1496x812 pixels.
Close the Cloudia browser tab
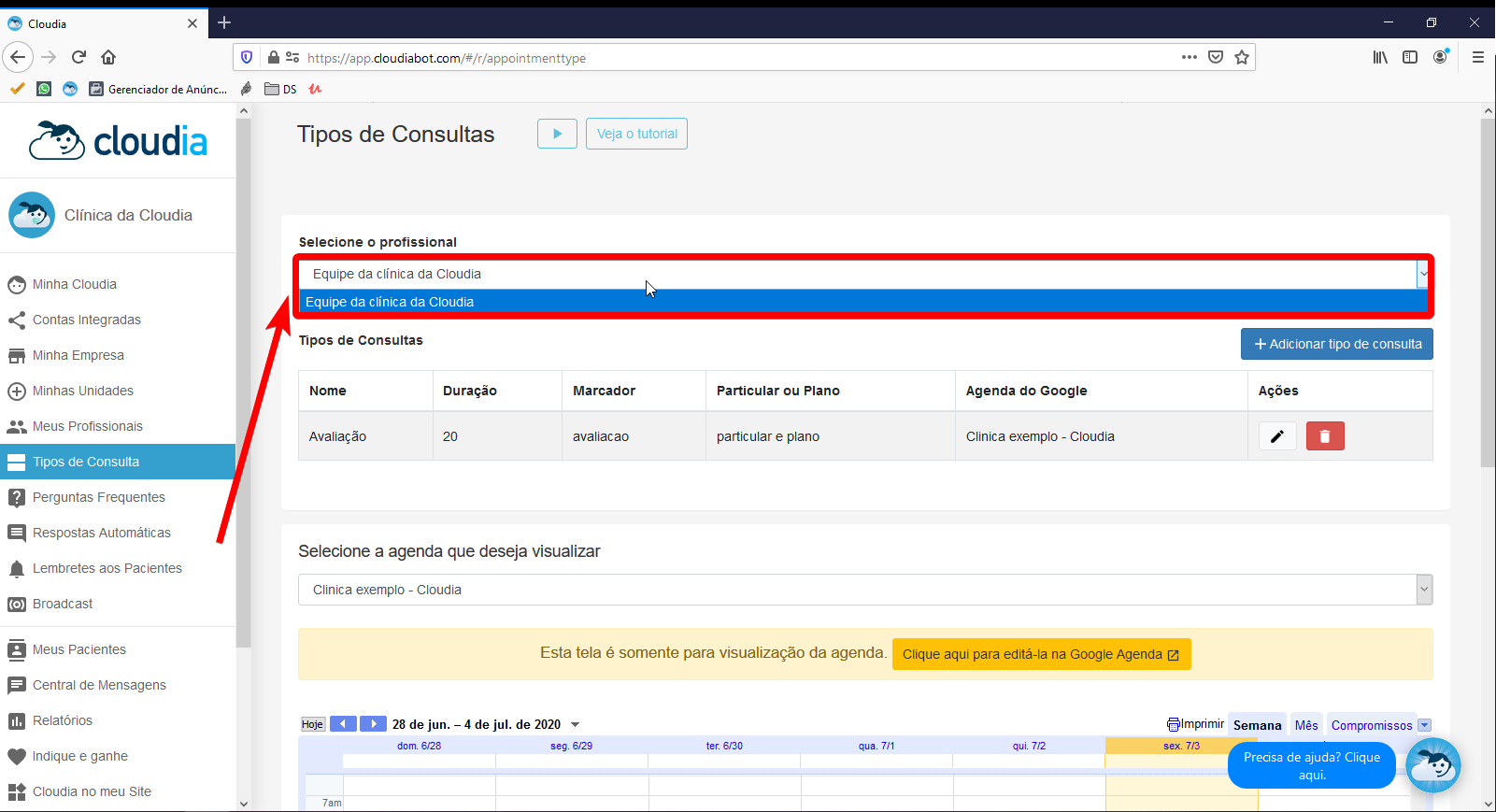click(192, 23)
